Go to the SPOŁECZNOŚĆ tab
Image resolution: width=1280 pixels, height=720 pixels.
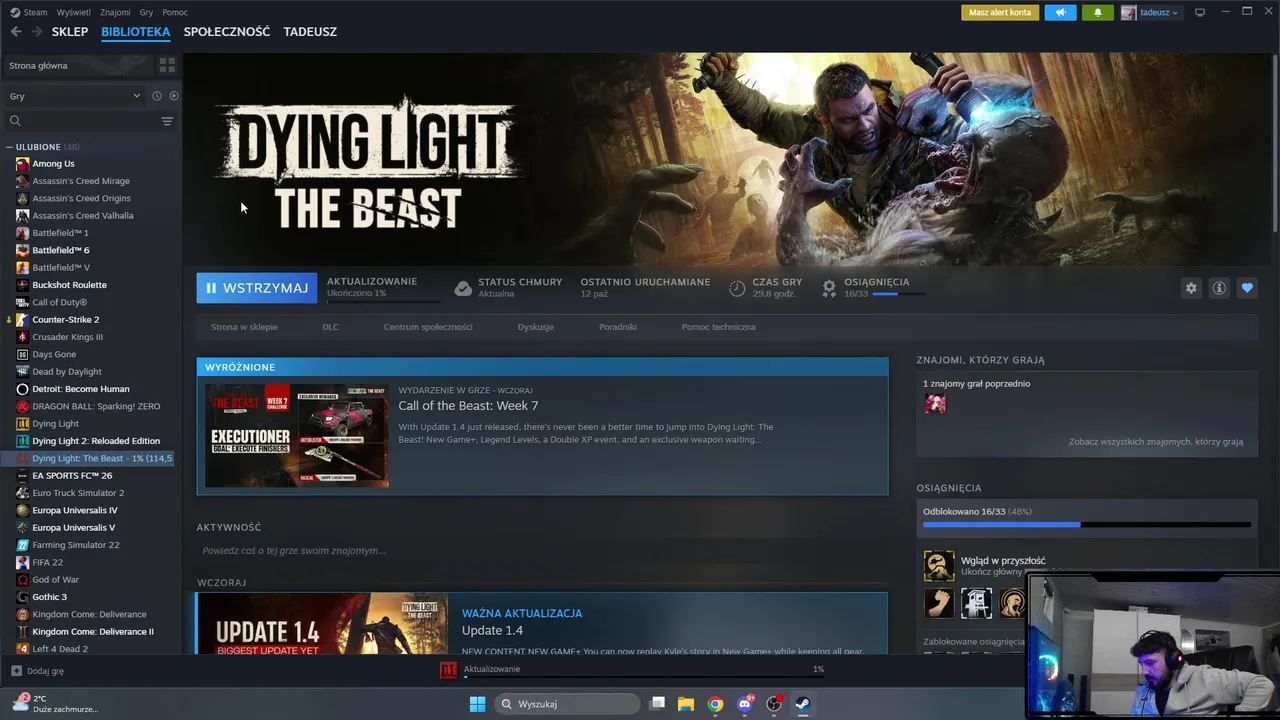[227, 31]
